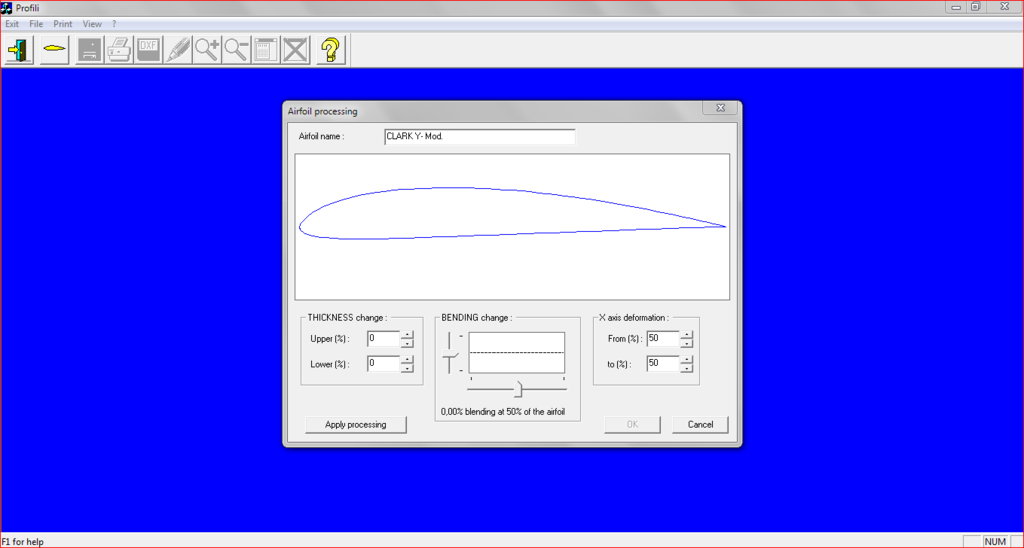The width and height of the screenshot is (1024, 548).
Task: Decrease the to (%) deformation value
Action: [687, 369]
